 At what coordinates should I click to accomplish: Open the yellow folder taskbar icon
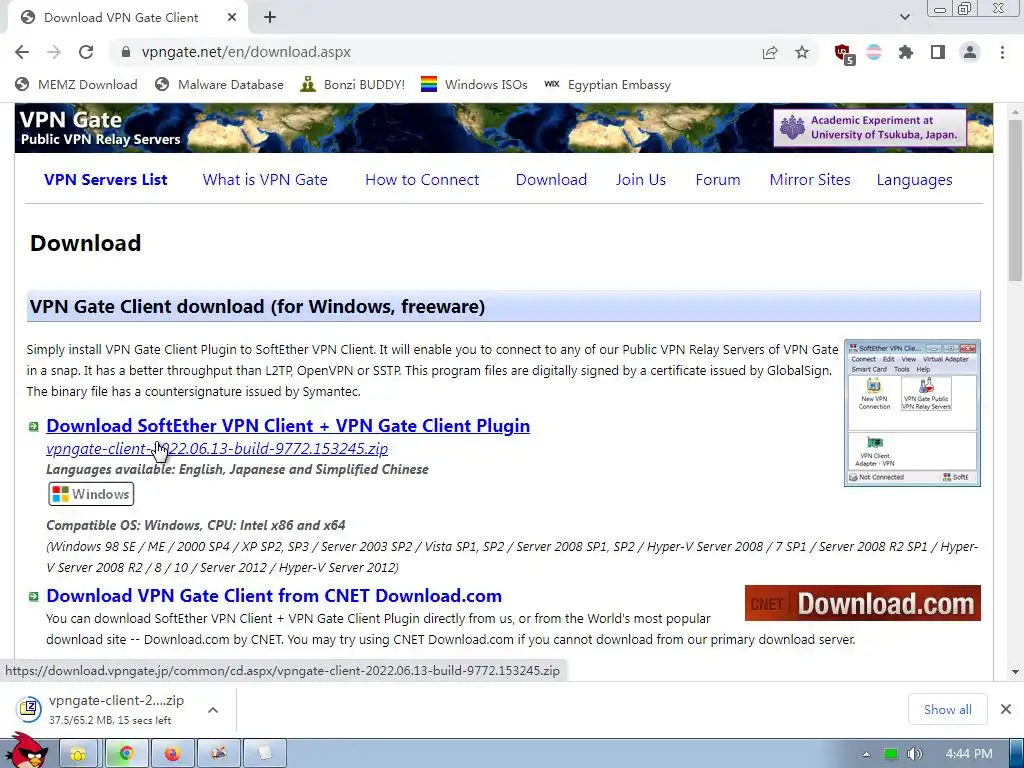pos(78,754)
